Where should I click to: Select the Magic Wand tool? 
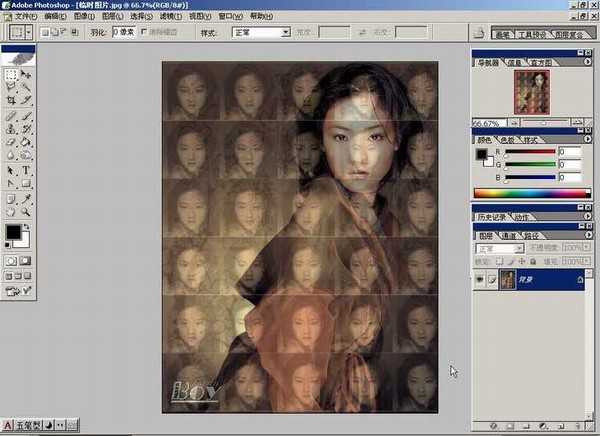[x=26, y=88]
